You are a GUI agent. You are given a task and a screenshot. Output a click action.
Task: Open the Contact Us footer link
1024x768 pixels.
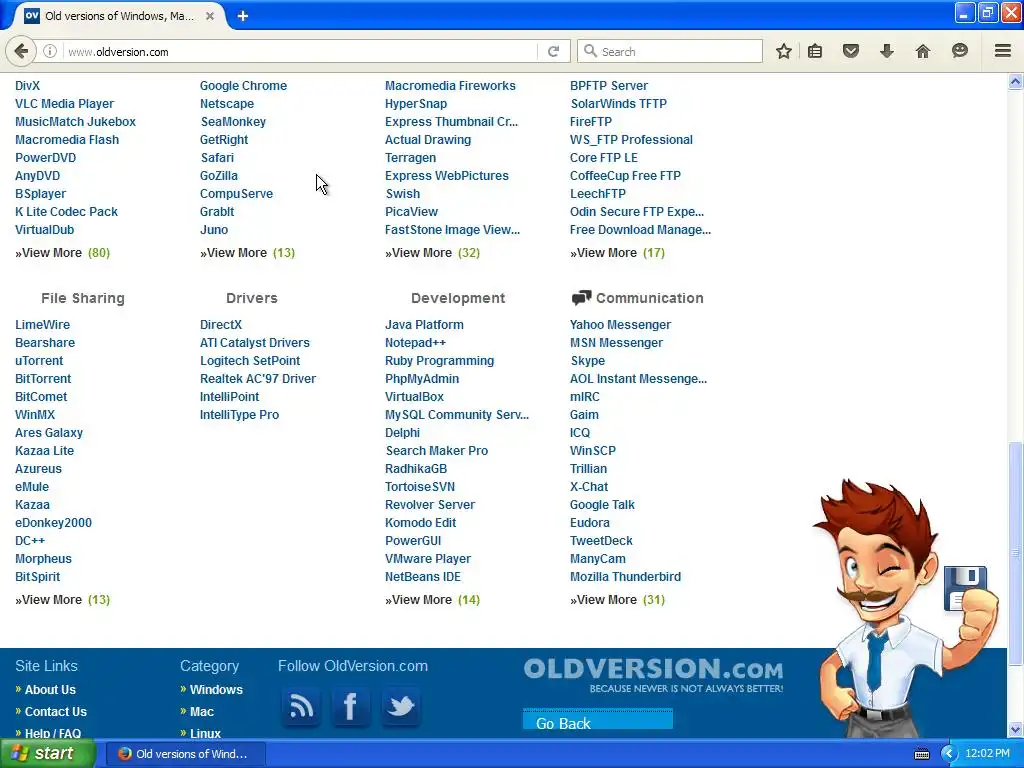pos(56,712)
